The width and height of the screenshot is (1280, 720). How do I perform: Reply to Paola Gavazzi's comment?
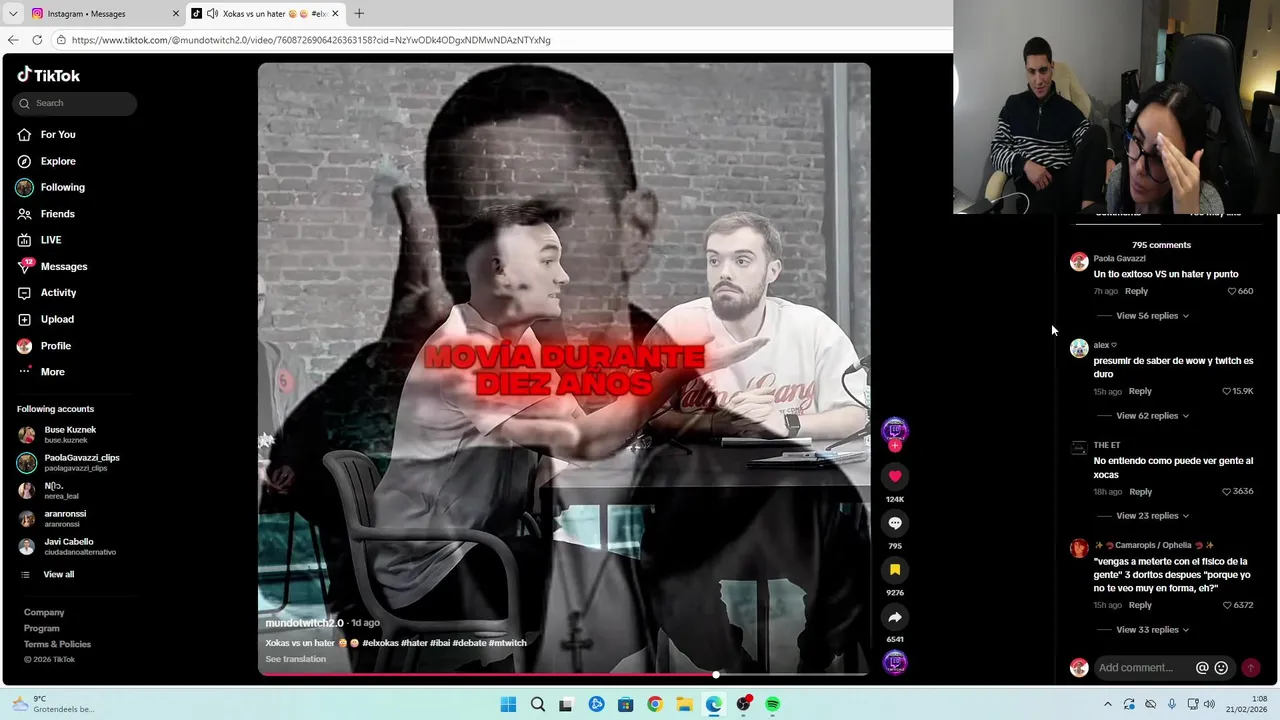coord(1136,291)
